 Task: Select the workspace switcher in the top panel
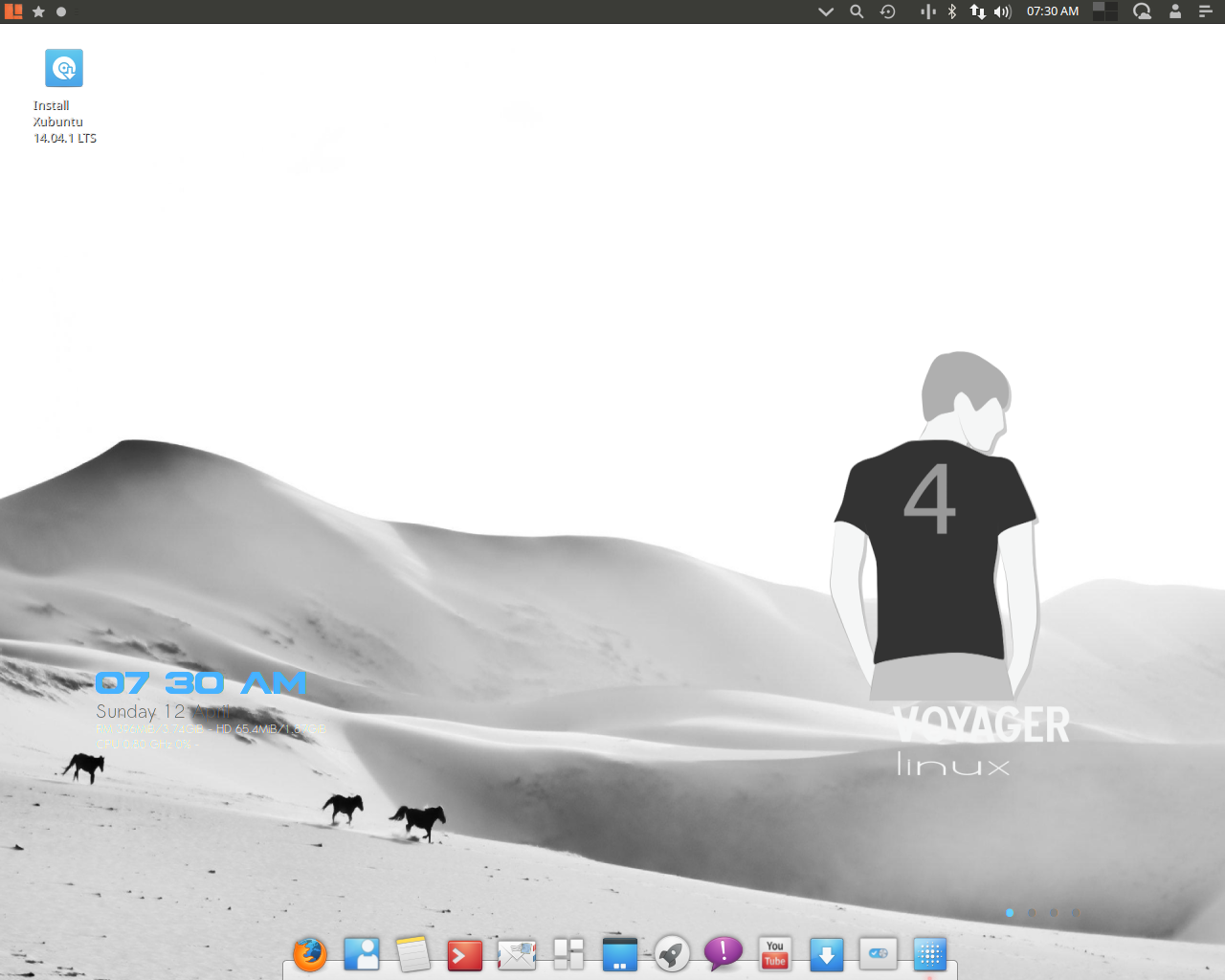(1105, 11)
